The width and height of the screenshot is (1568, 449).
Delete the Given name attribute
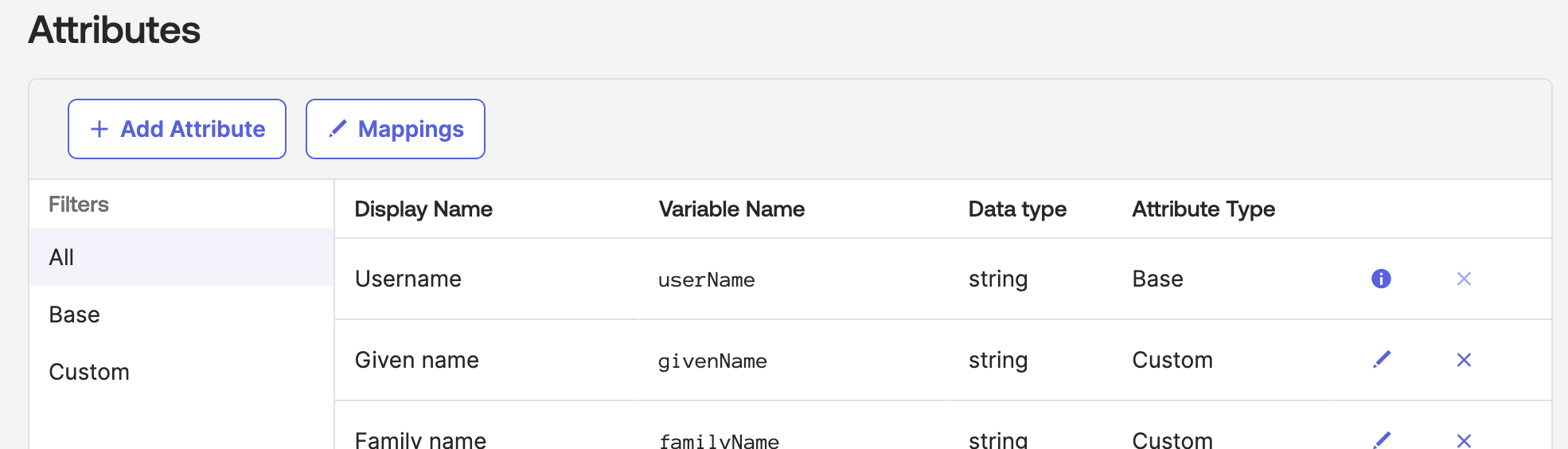[x=1464, y=360]
